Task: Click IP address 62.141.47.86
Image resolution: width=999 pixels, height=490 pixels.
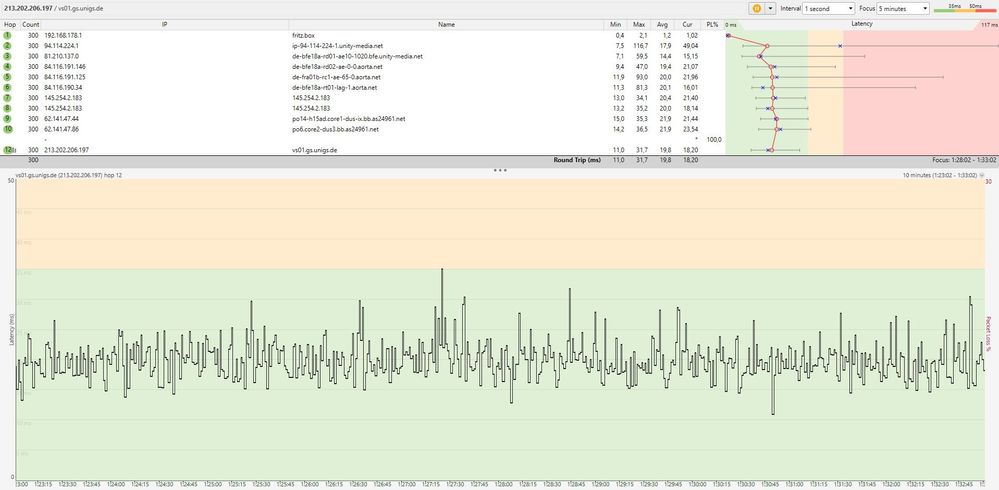Action: [62, 129]
